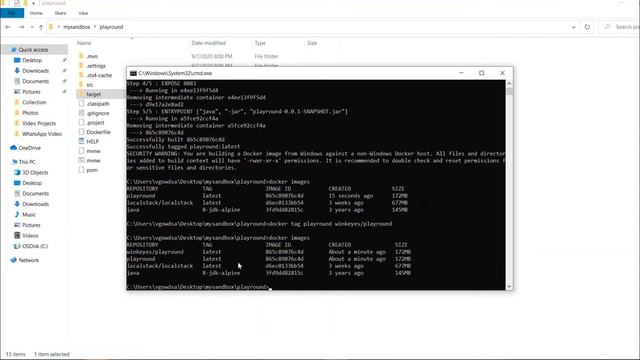Go back with the Back arrow
This screenshot has width=640, height=360.
[8, 27]
